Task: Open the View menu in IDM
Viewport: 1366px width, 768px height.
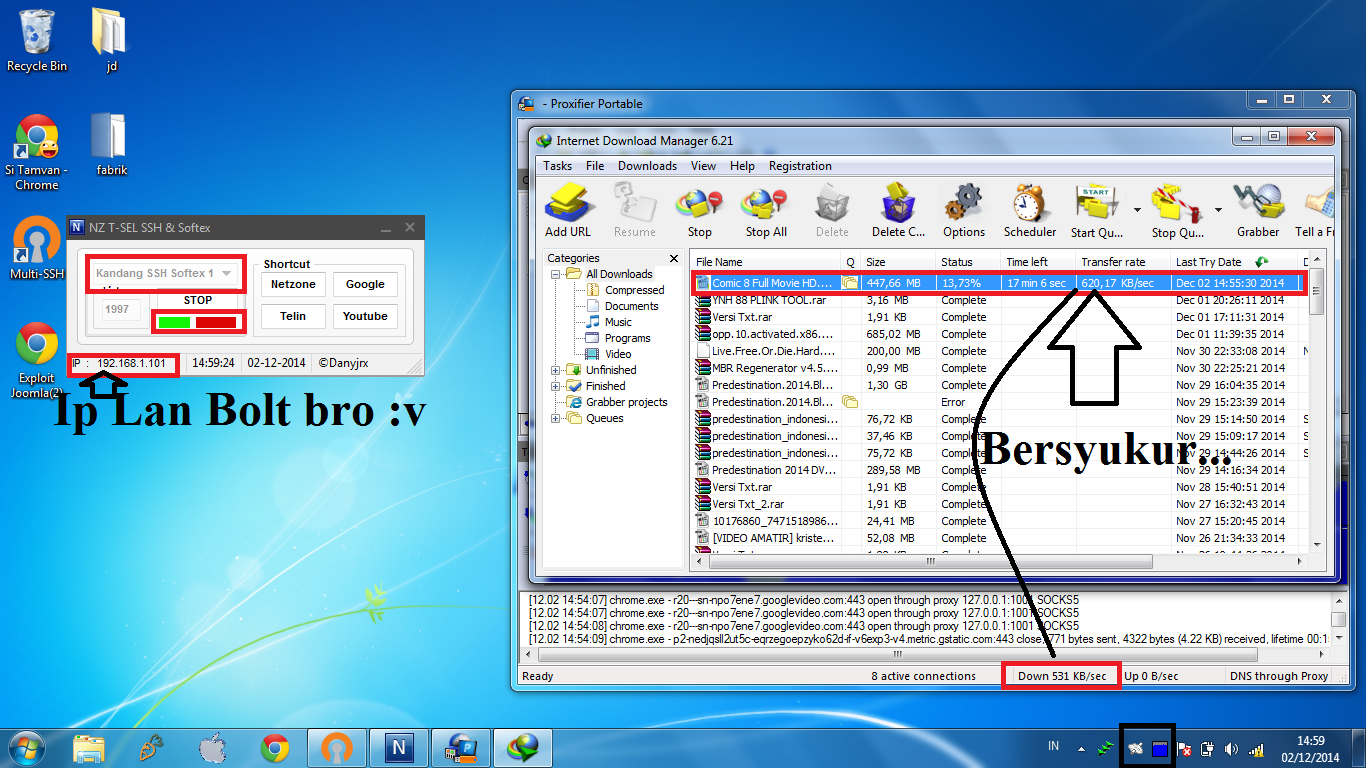Action: (x=703, y=166)
